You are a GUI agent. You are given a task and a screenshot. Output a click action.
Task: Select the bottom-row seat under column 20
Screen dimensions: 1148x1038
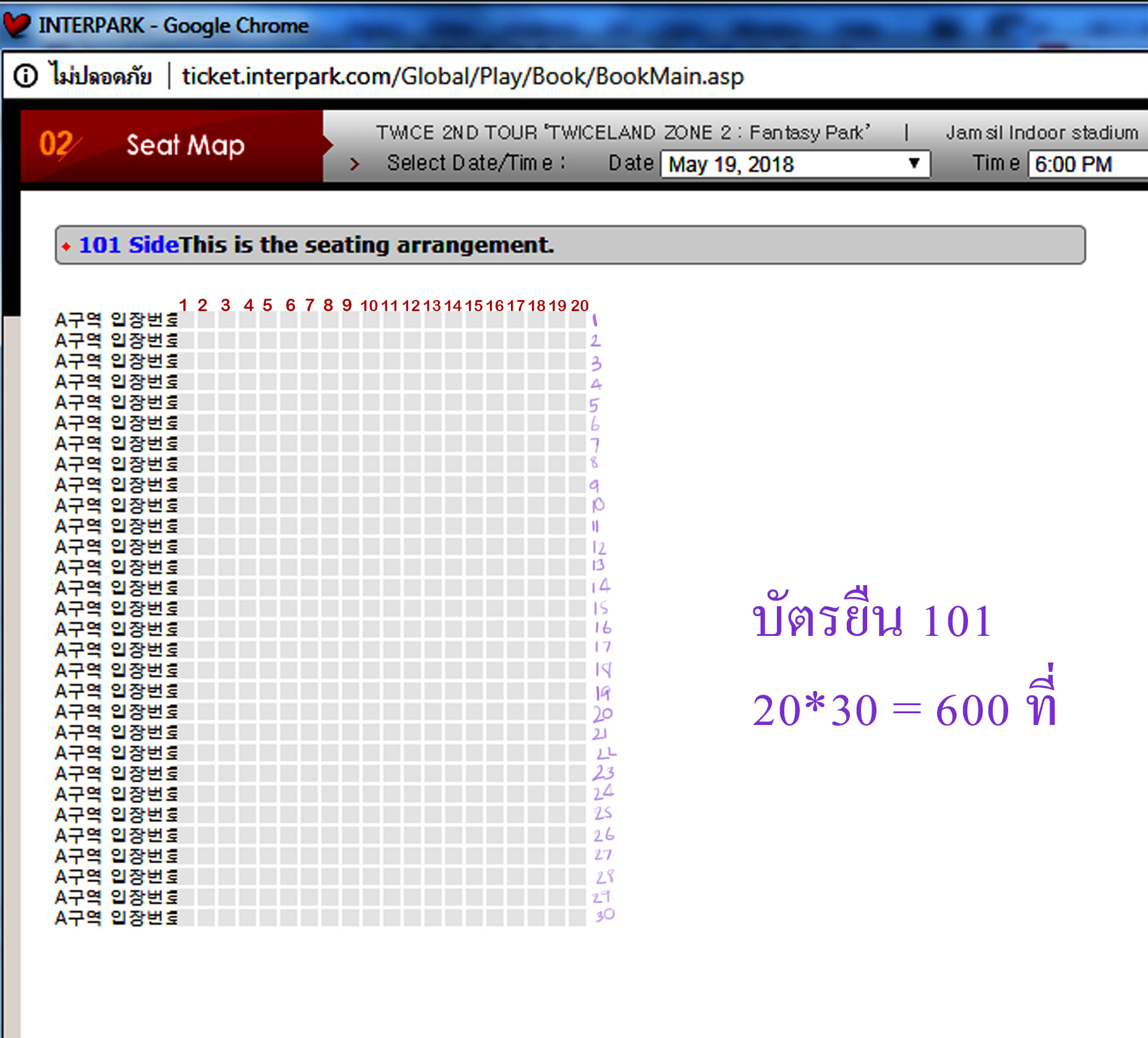tap(578, 917)
